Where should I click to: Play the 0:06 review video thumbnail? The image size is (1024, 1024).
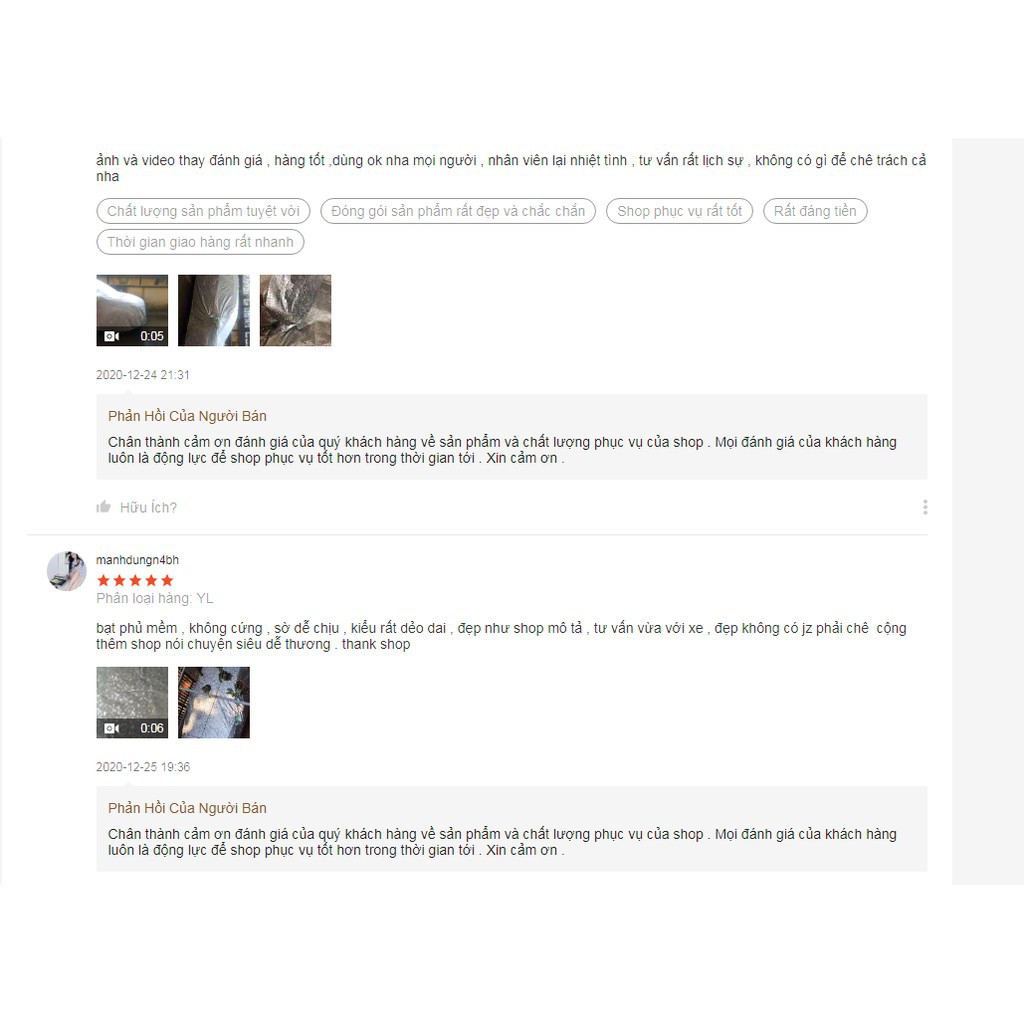coord(132,702)
